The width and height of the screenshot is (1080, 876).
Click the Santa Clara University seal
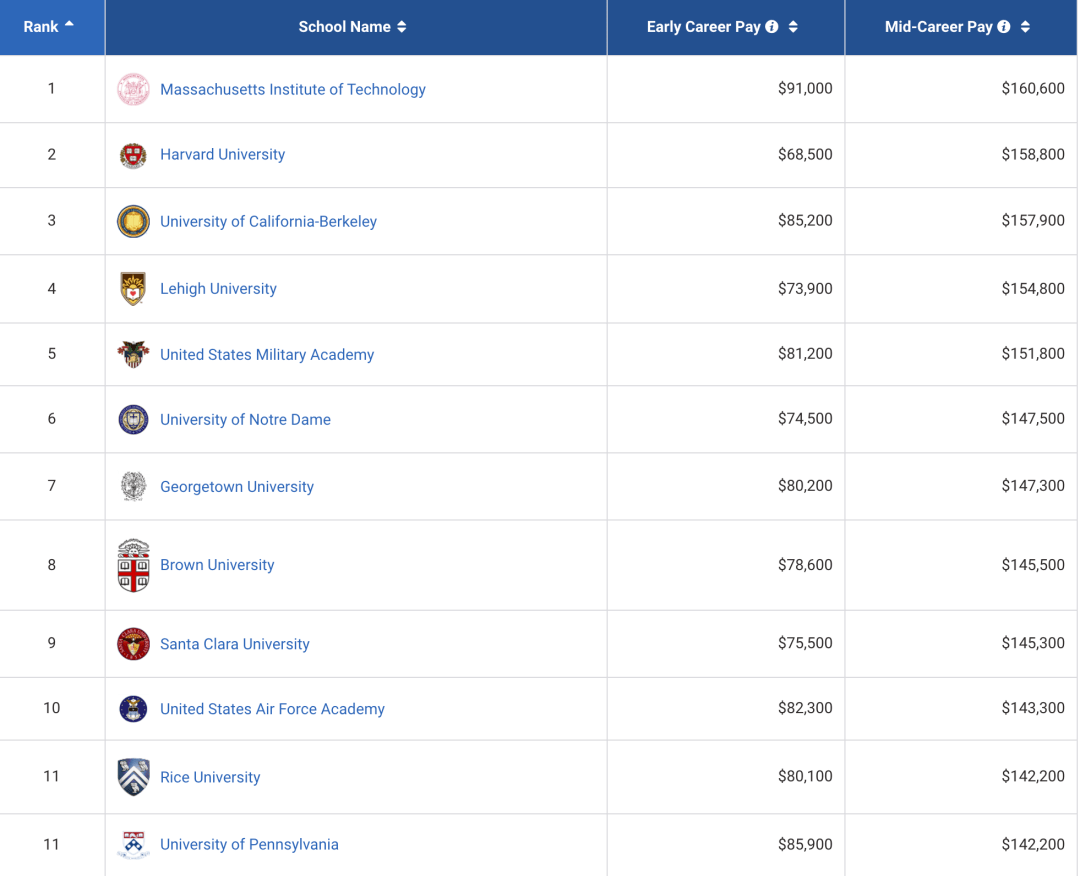tap(134, 644)
